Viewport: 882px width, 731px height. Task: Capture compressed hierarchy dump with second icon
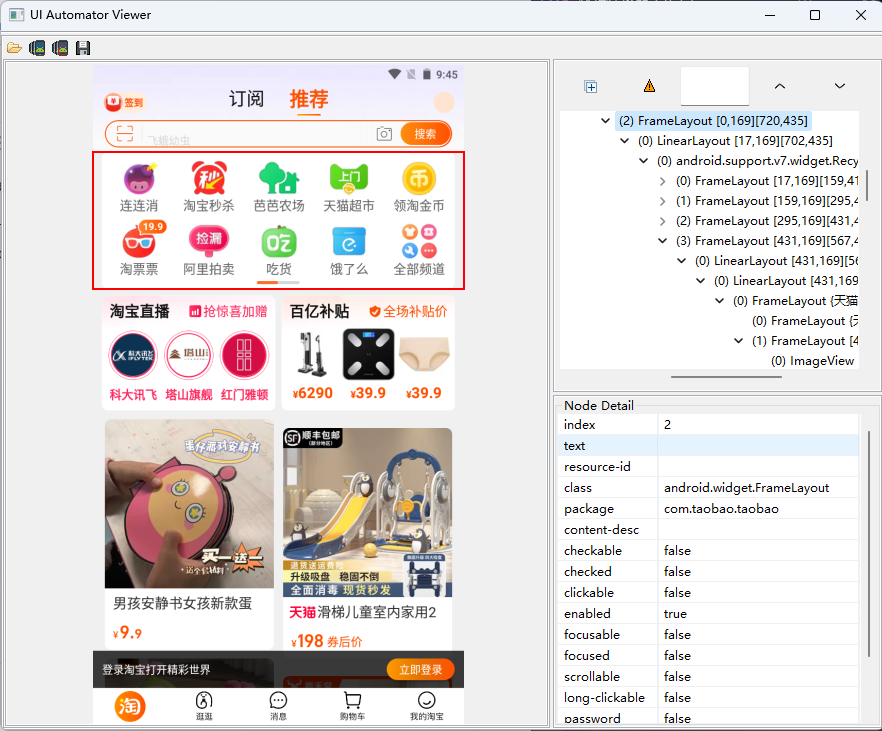tap(60, 48)
